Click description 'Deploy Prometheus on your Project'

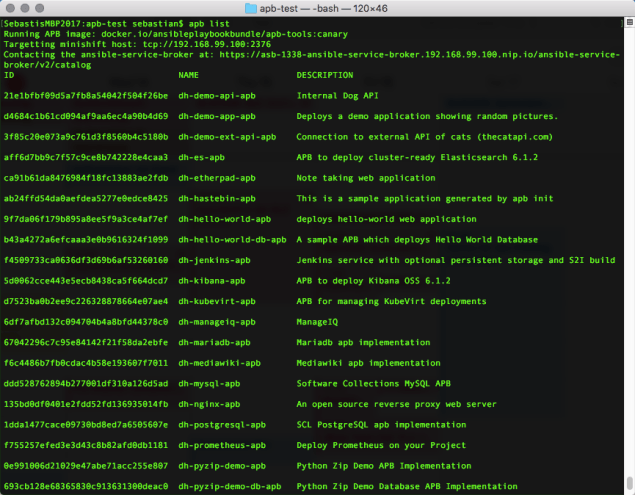click(x=381, y=445)
